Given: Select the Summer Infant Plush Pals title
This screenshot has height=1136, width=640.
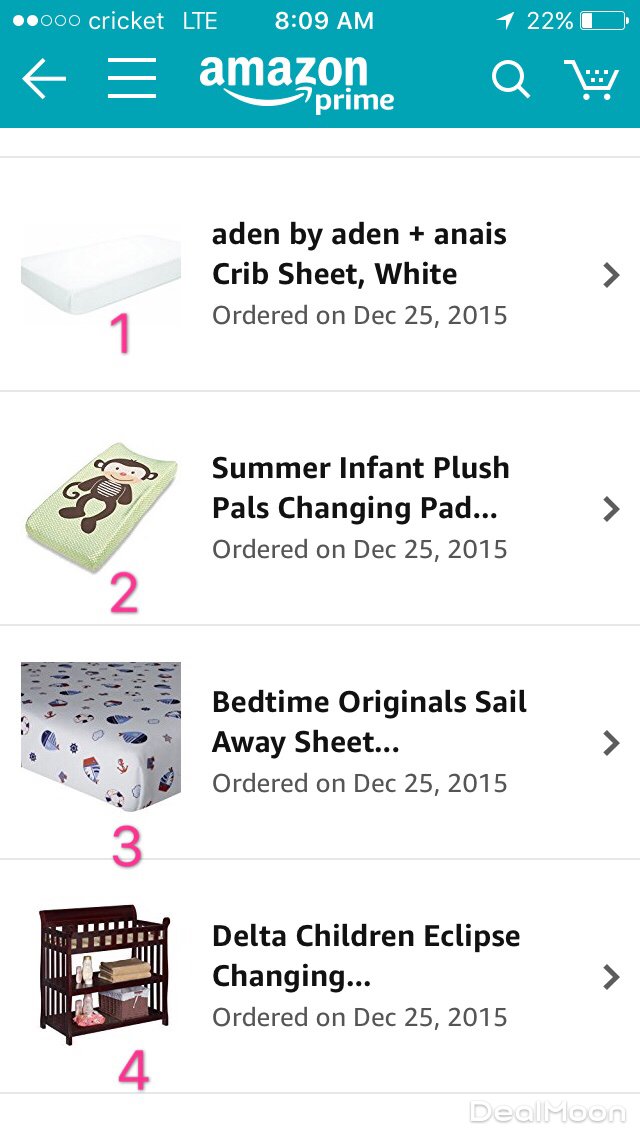Looking at the screenshot, I should point(360,488).
